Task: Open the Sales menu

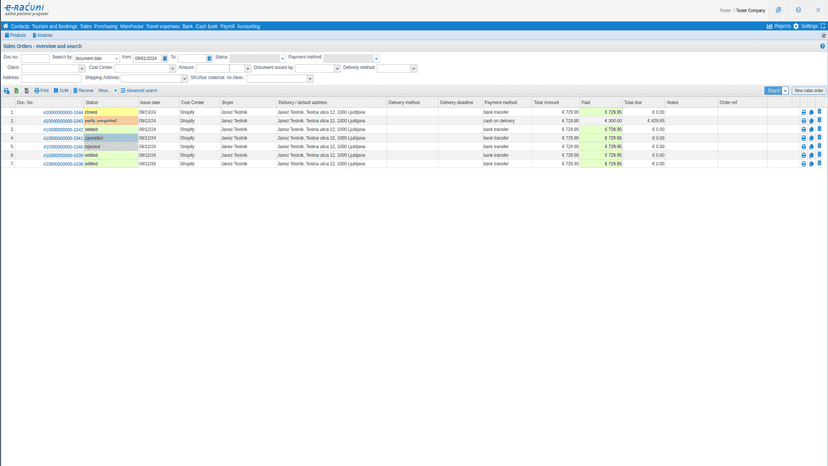Action: point(86,26)
